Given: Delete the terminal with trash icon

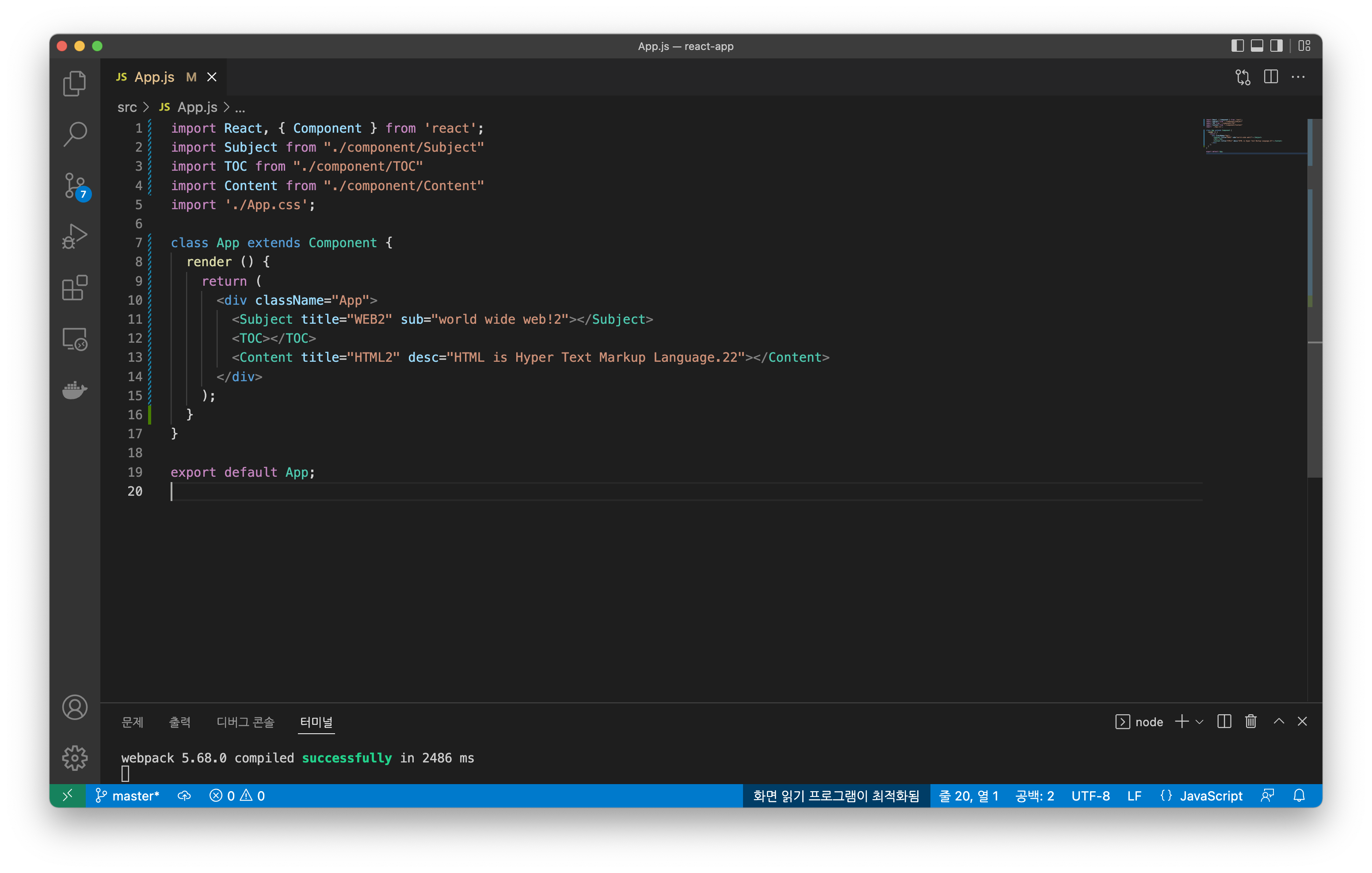Looking at the screenshot, I should coord(1250,721).
